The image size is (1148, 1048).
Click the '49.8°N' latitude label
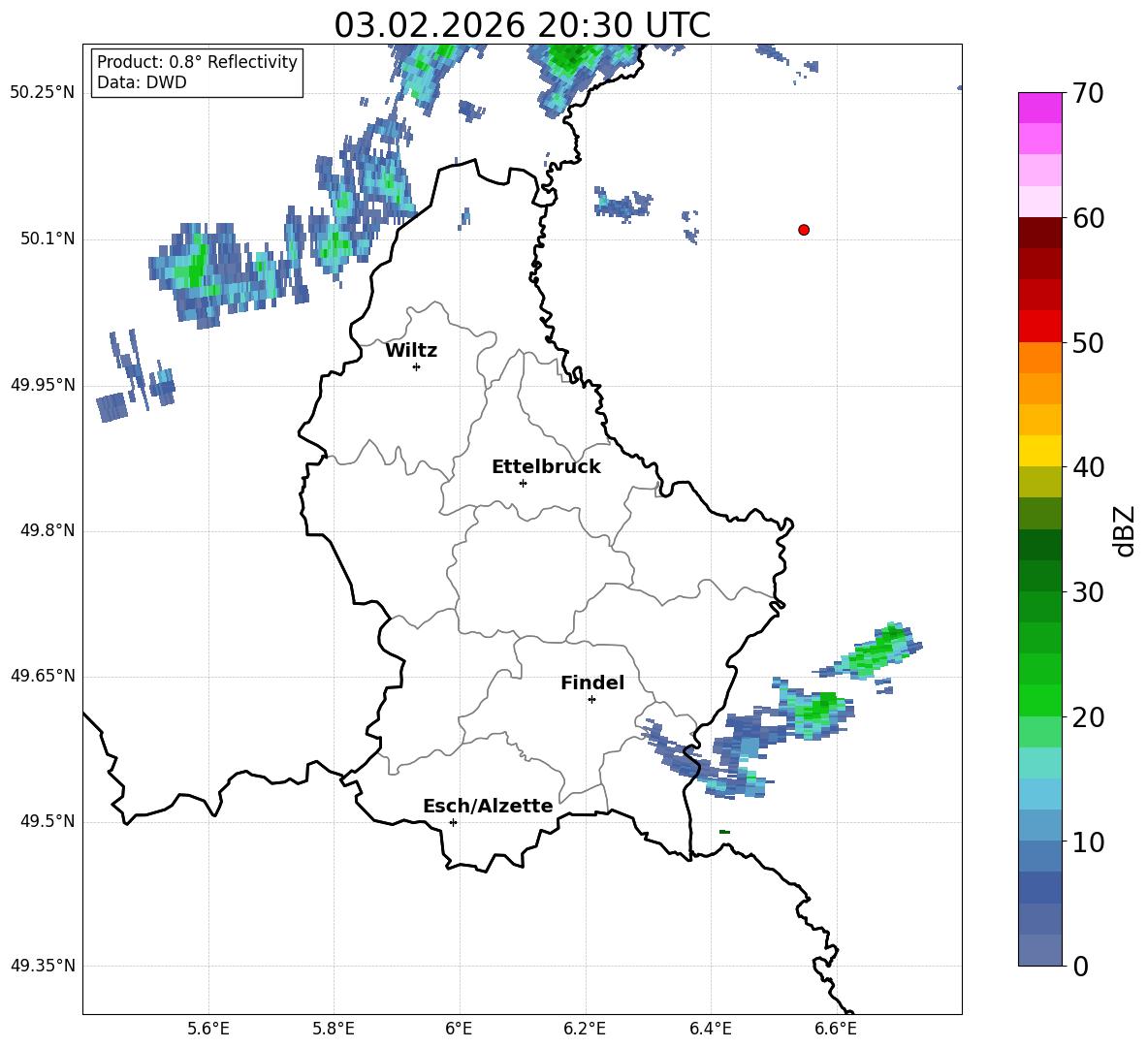47,530
